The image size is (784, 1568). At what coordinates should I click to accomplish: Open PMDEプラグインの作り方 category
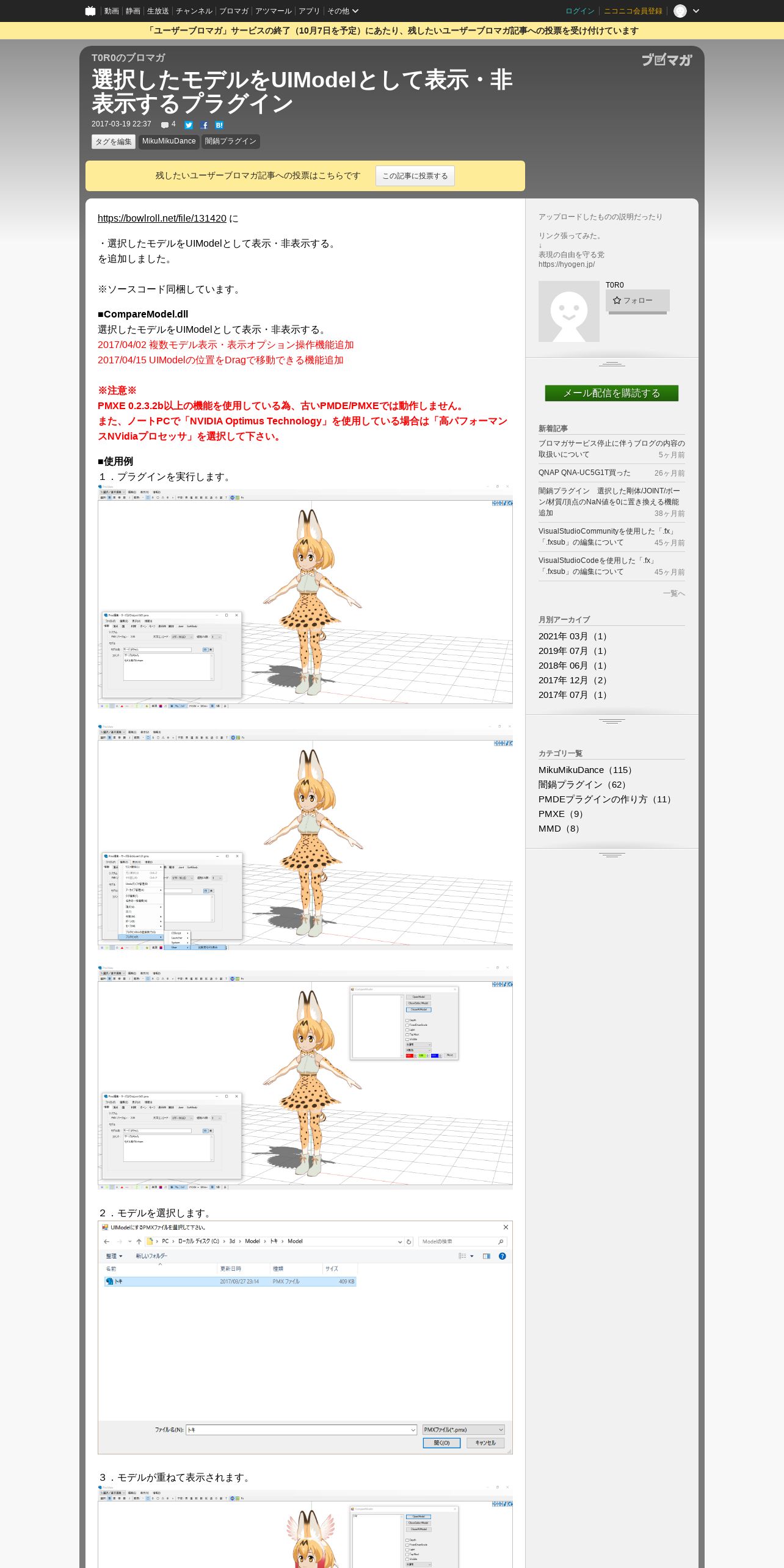pyautogui.click(x=605, y=799)
